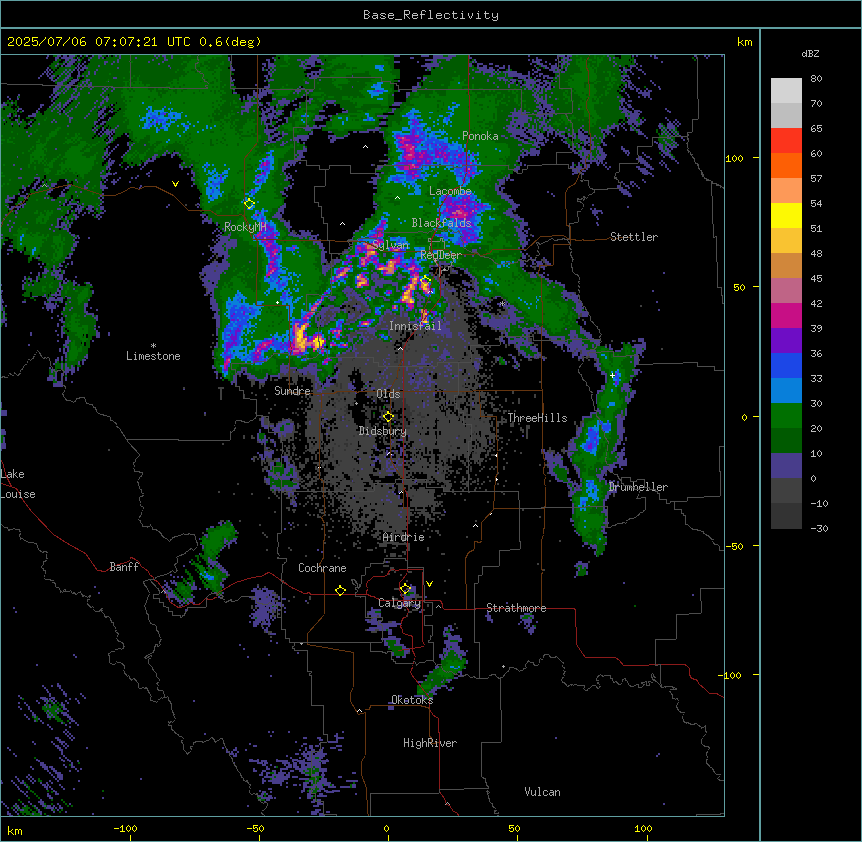Click the yellow v marker northwest of RockyMH
862x842 pixels.
coord(175,184)
